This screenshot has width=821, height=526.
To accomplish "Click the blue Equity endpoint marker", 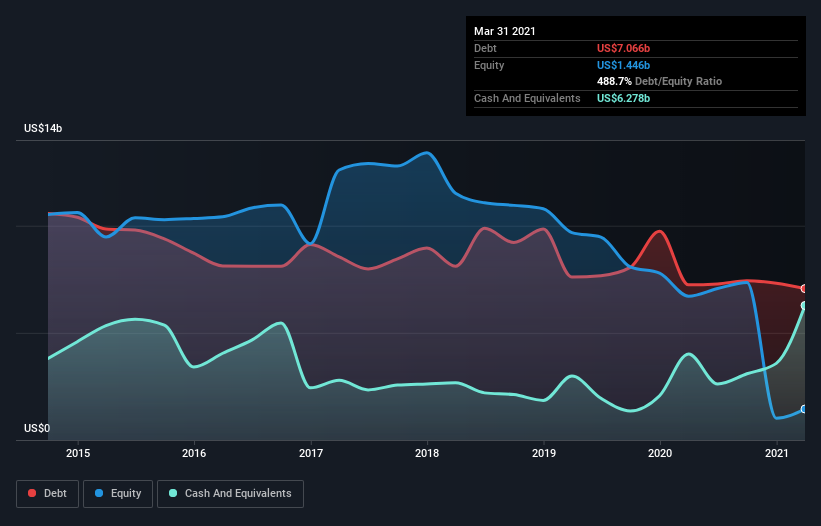I will click(x=804, y=409).
